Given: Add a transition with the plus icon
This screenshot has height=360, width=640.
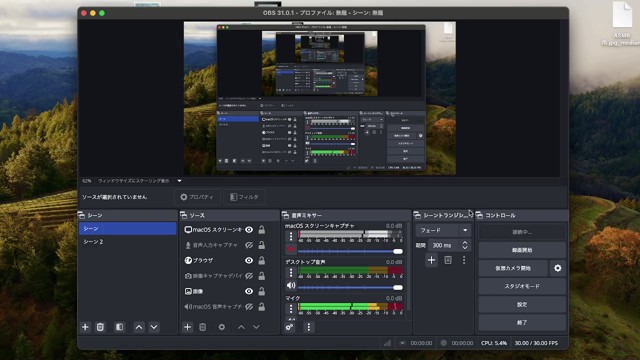Looking at the screenshot, I should pos(431,260).
